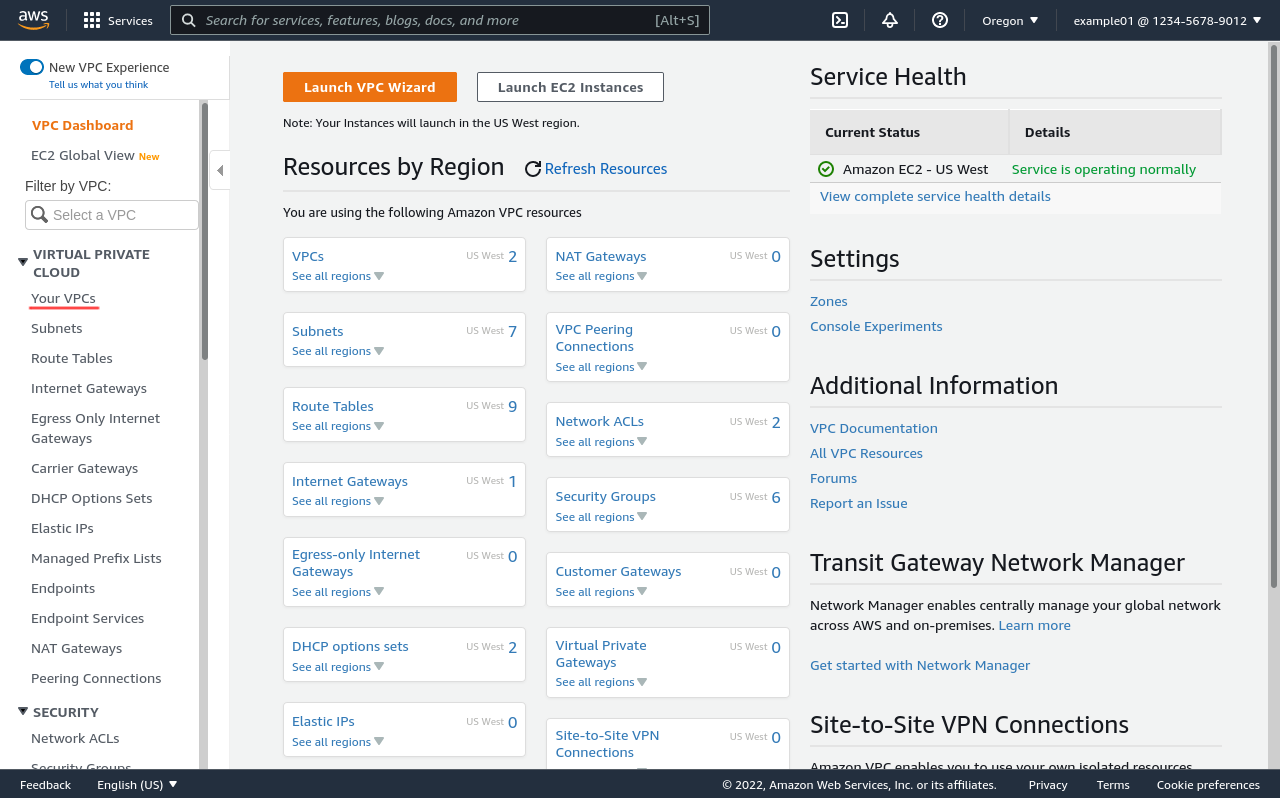This screenshot has height=798, width=1280.
Task: Click the Tell us what you think link
Action: 98,85
